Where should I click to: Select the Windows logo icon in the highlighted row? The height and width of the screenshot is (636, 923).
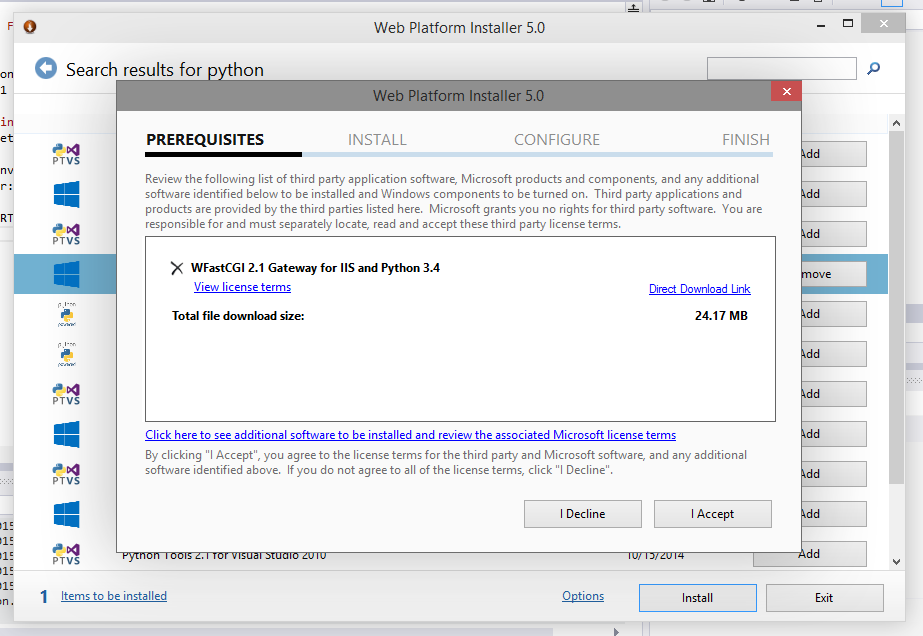click(67, 274)
